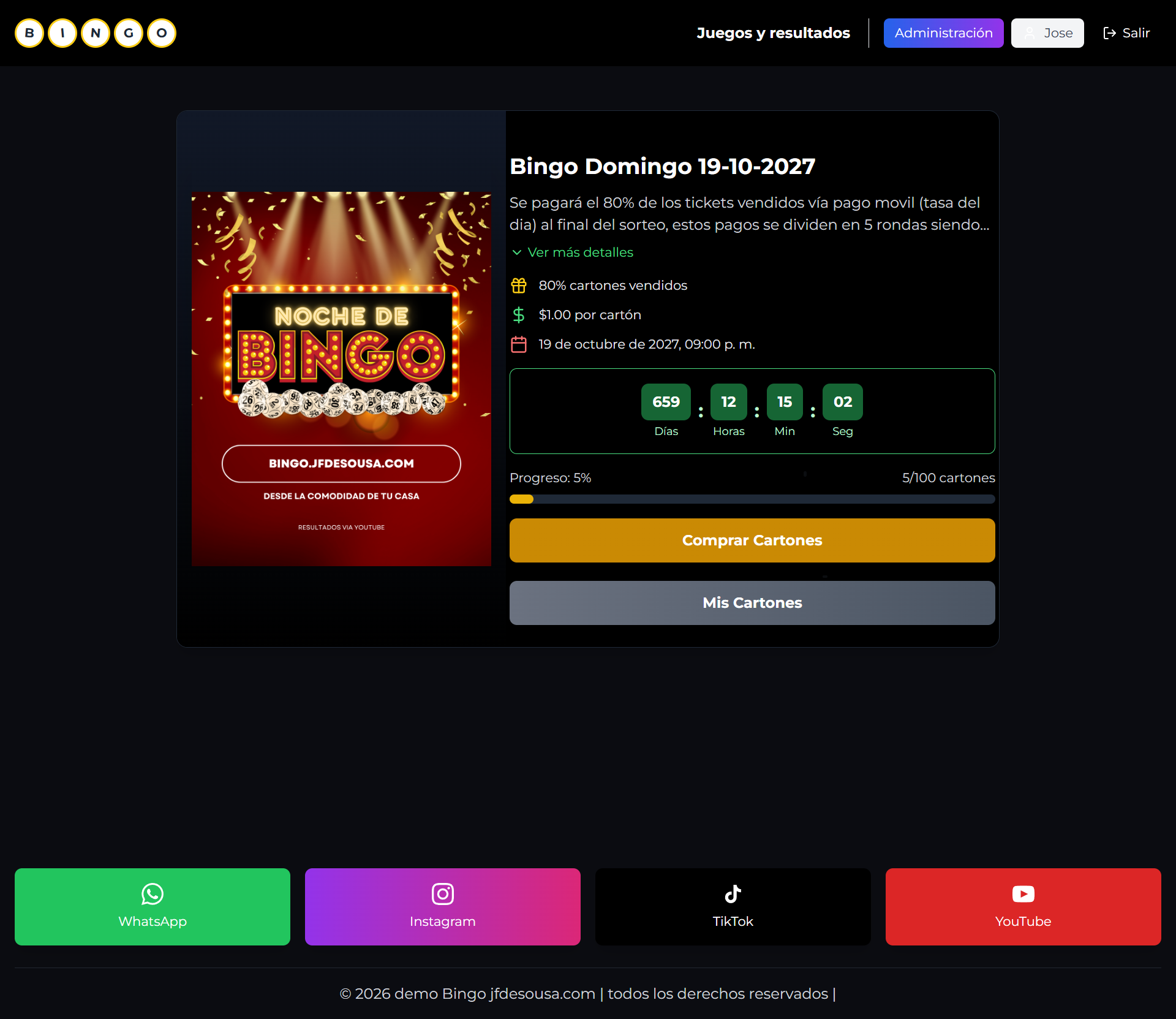The width and height of the screenshot is (1176, 1019).
Task: Click the Instagram camera icon
Action: 442,894
